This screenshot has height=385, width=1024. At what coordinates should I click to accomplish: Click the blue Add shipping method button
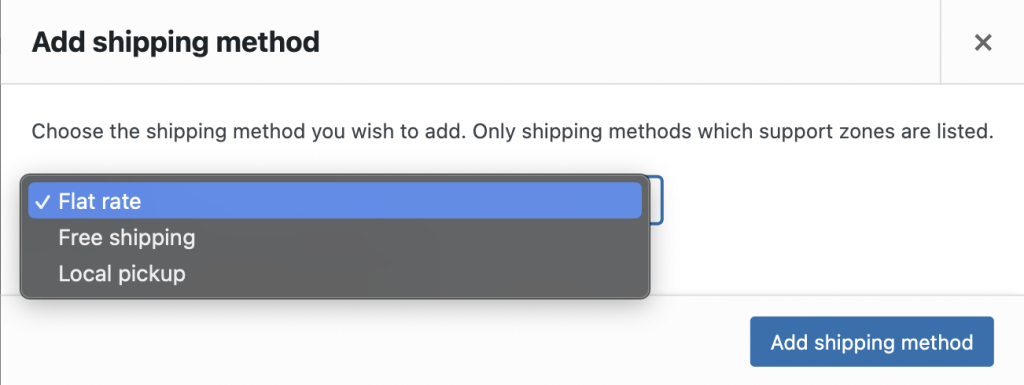pyautogui.click(x=872, y=342)
